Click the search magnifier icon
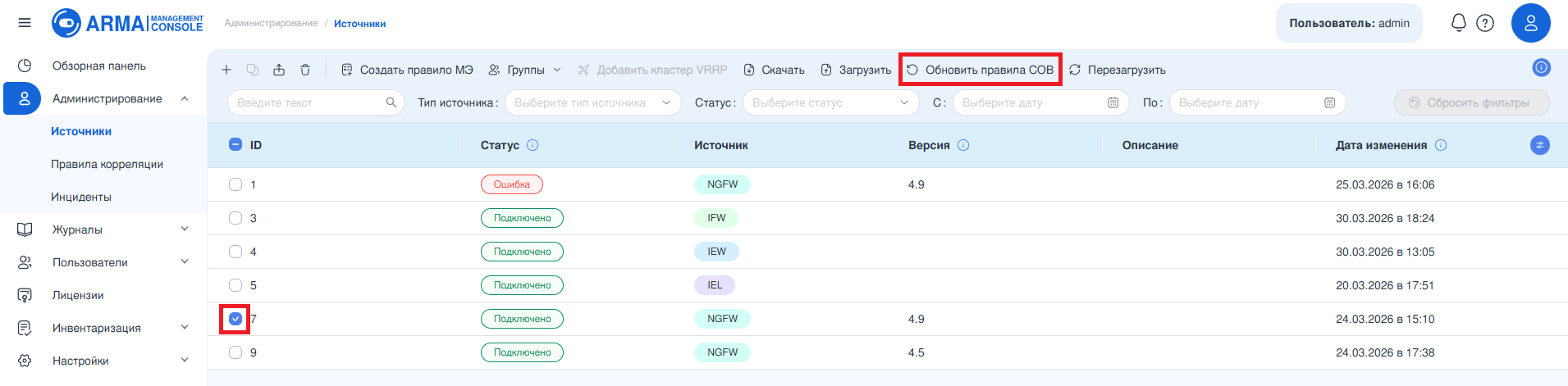Image resolution: width=1568 pixels, height=386 pixels. [391, 102]
